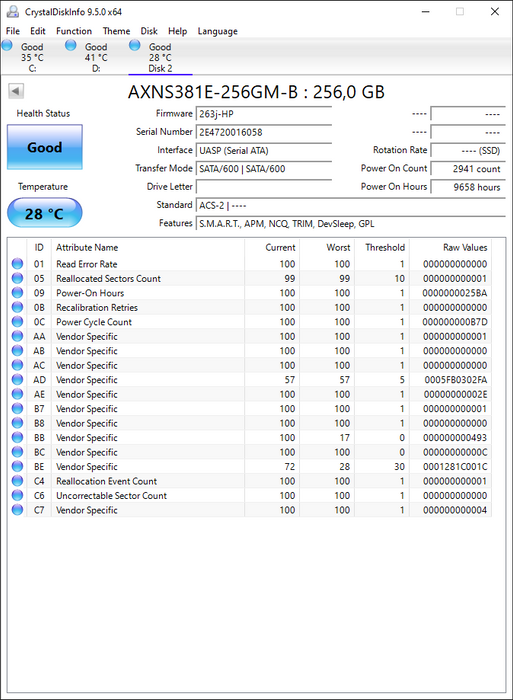This screenshot has width=513, height=700.
Task: Click the Power On Hours value 9658 hours
Action: click(468, 187)
